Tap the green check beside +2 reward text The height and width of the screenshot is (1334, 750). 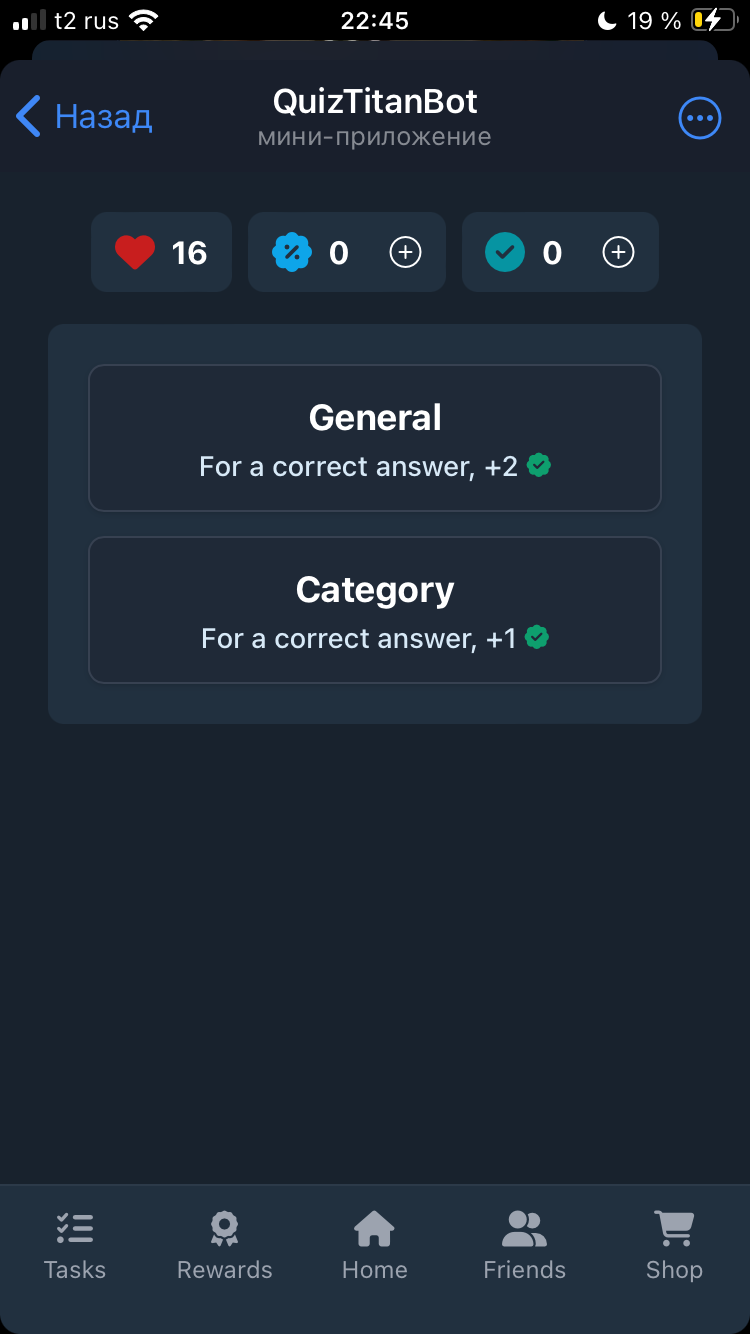point(539,465)
